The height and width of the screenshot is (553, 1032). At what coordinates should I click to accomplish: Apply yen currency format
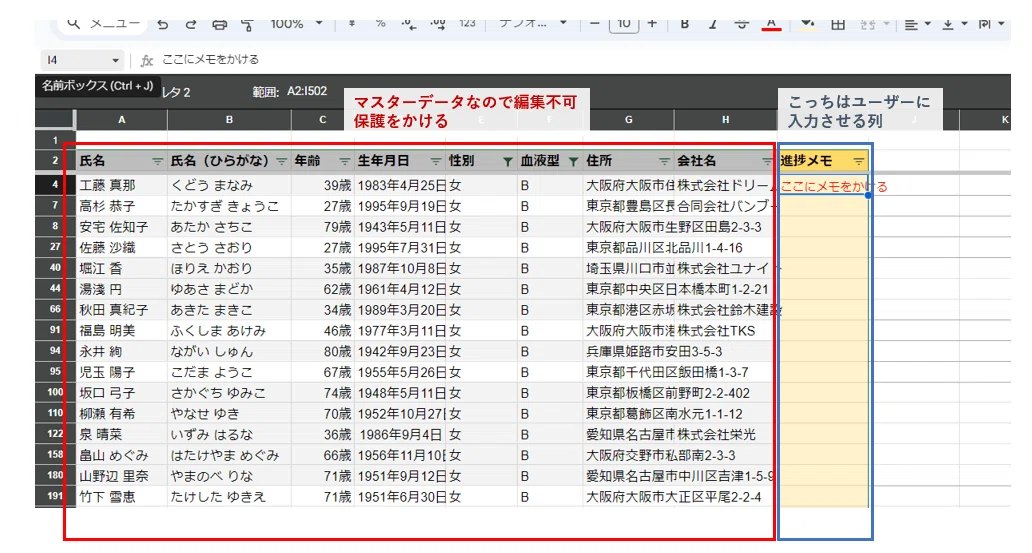point(352,24)
